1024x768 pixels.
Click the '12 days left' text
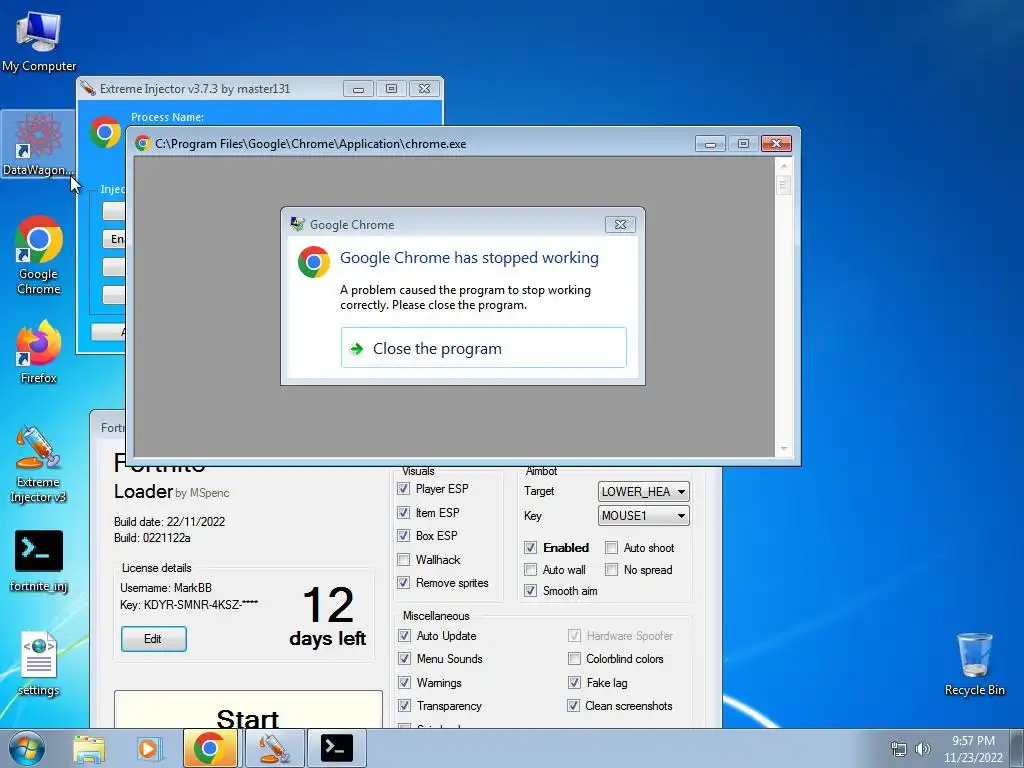click(328, 616)
